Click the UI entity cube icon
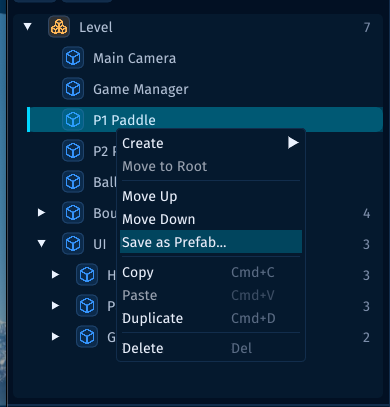Viewport: 390px width, 407px height. [x=73, y=244]
